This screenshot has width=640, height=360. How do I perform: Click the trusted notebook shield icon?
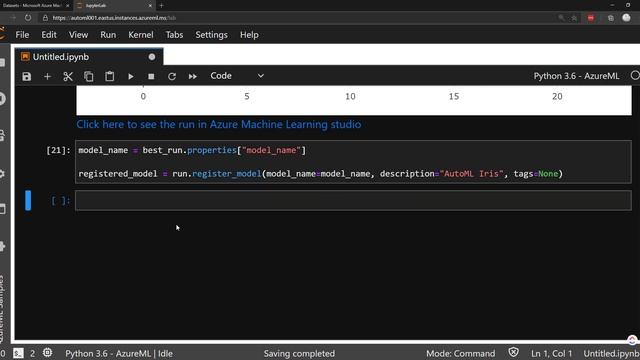tap(513, 353)
